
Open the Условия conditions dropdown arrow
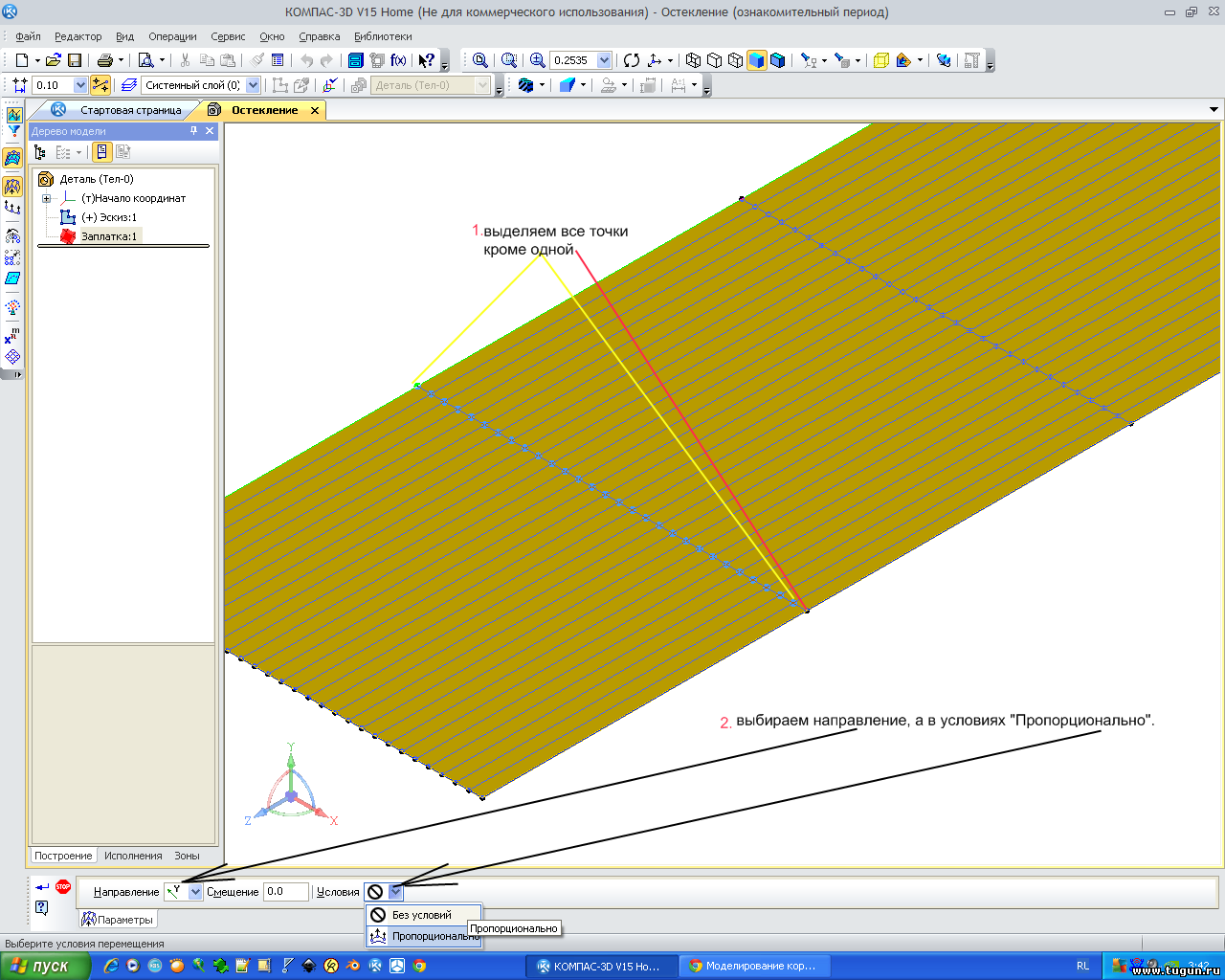395,892
